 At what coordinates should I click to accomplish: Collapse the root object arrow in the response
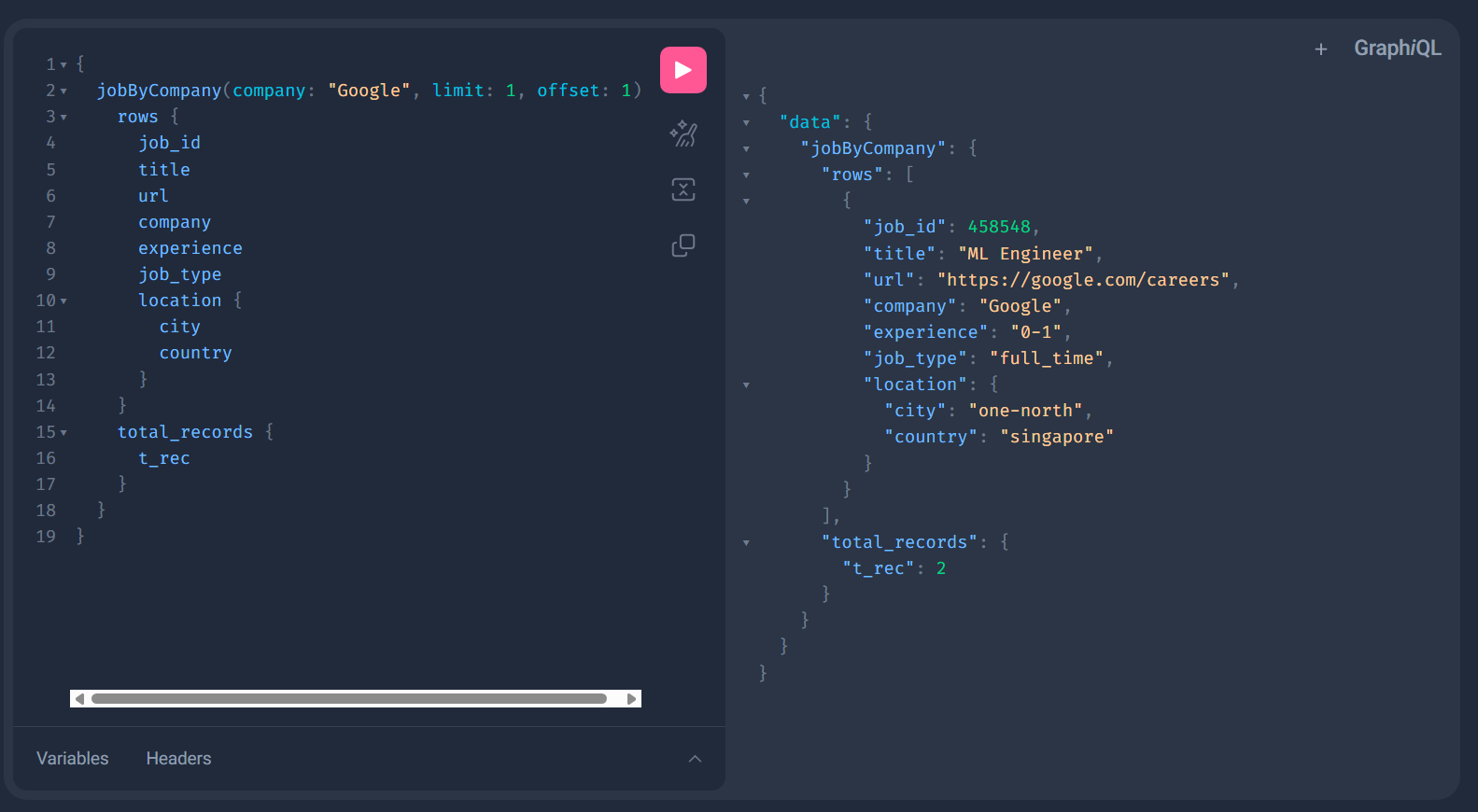(x=746, y=97)
